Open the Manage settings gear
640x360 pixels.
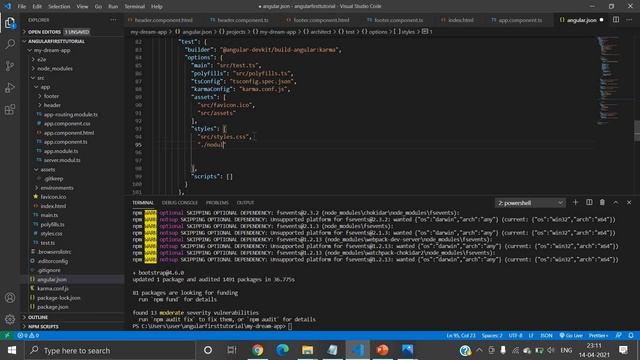[x=10, y=319]
